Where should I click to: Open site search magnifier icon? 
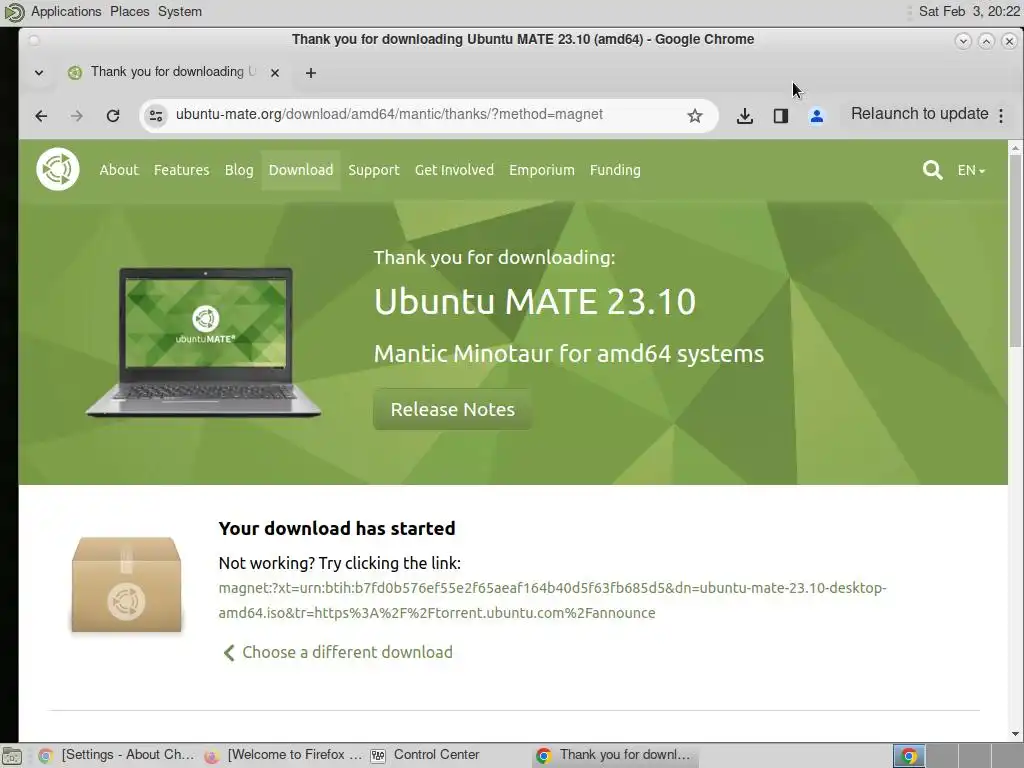[x=932, y=170]
